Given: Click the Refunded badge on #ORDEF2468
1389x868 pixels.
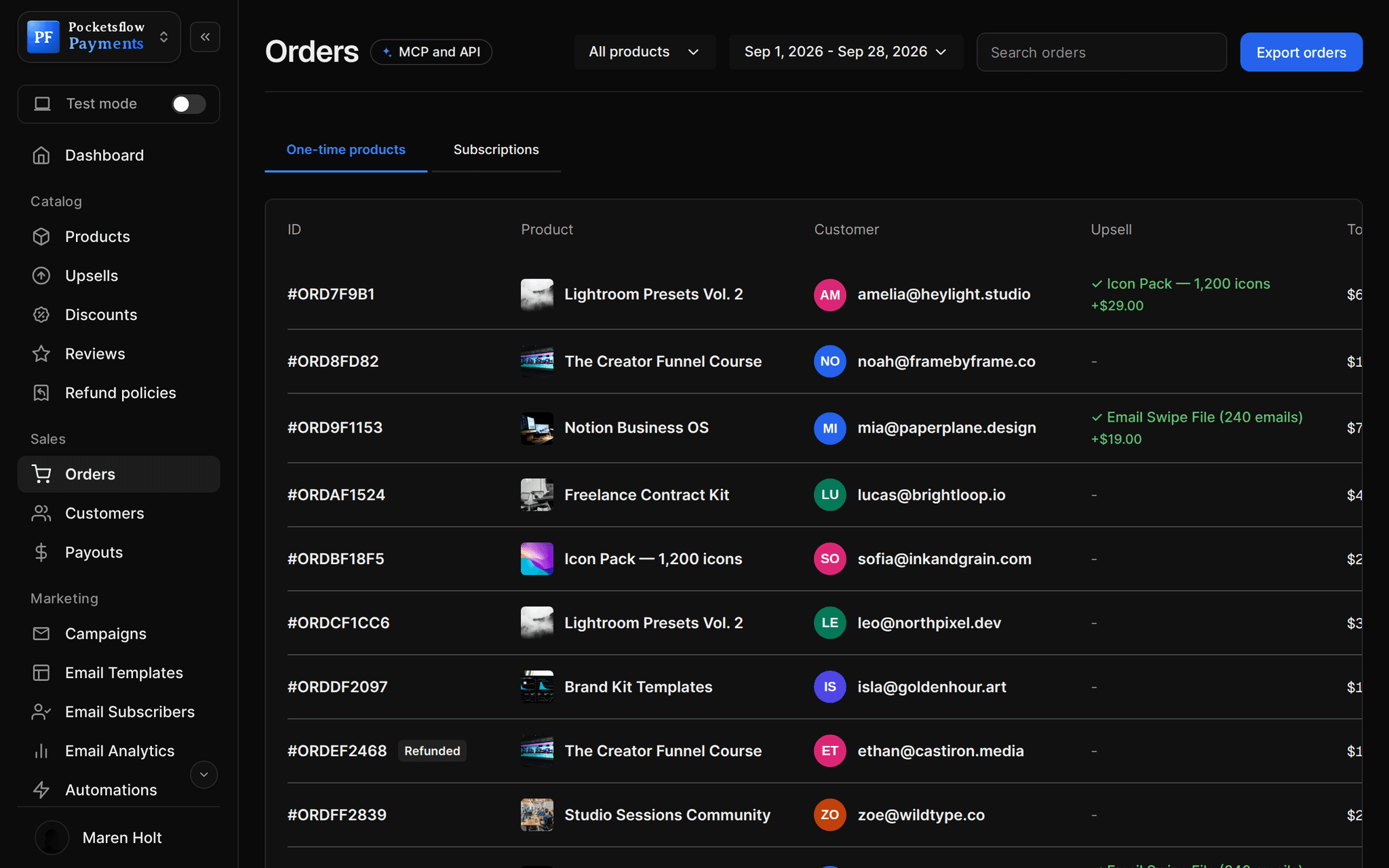Looking at the screenshot, I should [432, 751].
